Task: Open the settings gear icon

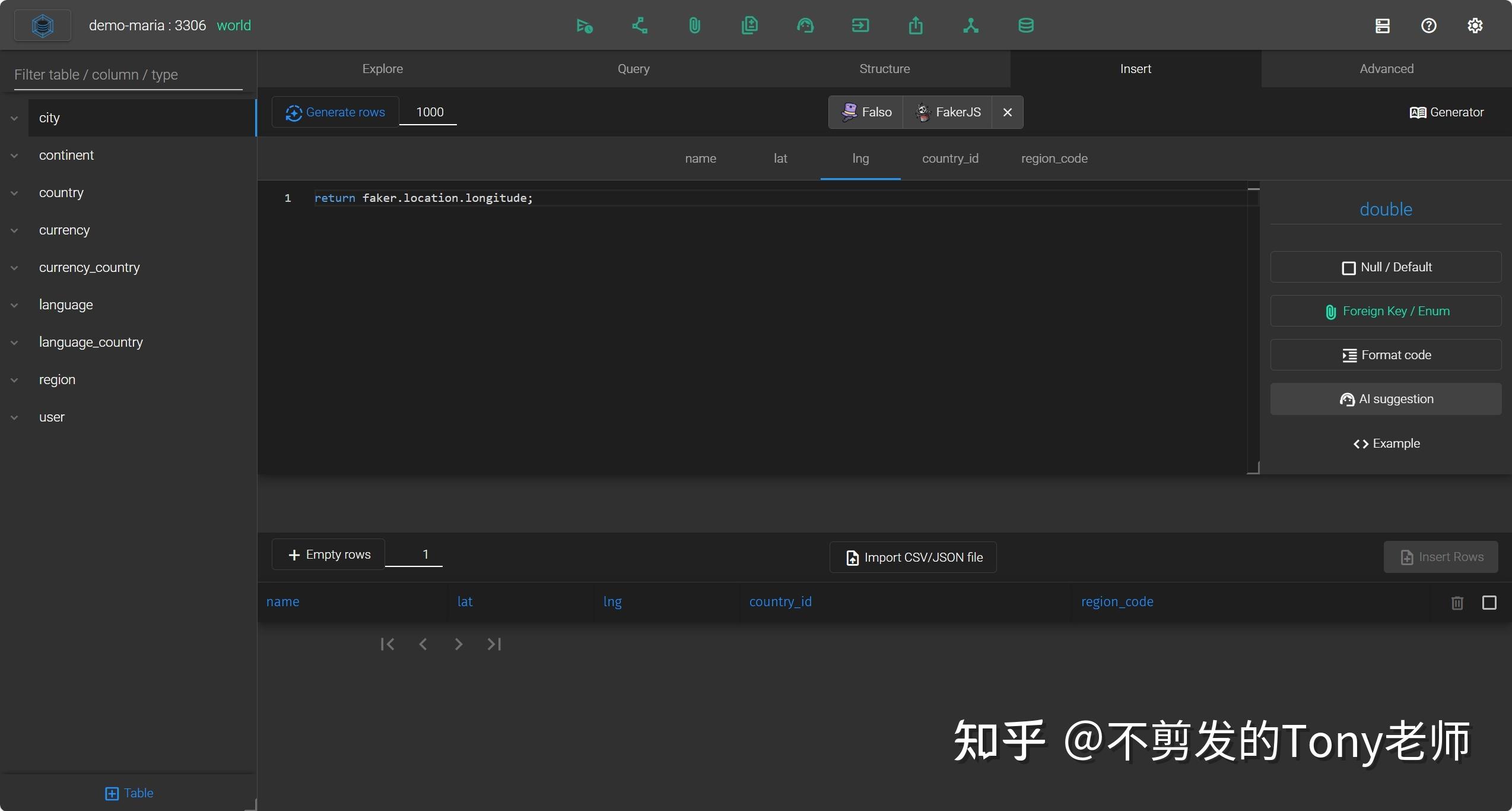Action: pos(1476,26)
